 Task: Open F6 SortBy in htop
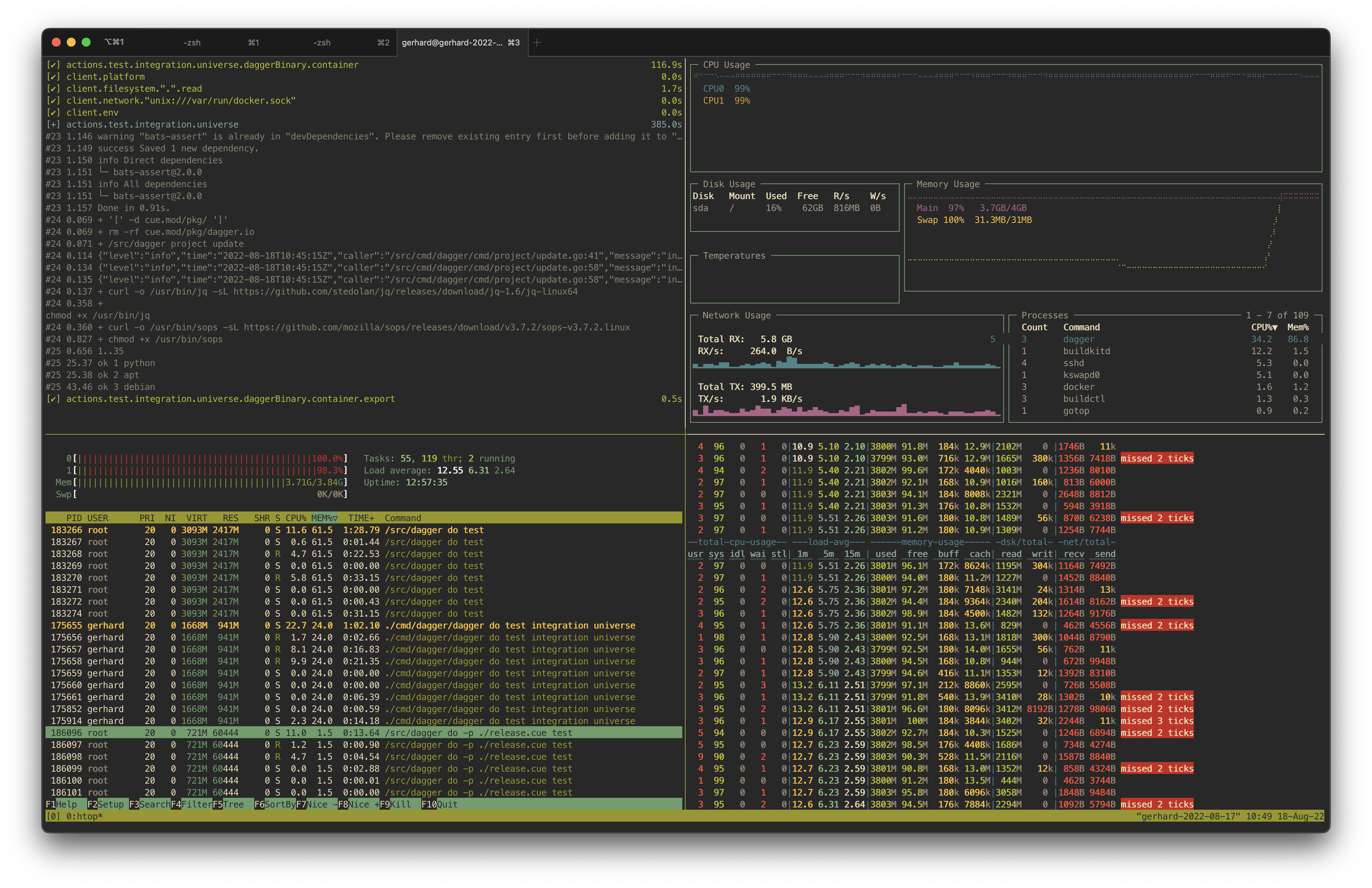click(x=275, y=804)
